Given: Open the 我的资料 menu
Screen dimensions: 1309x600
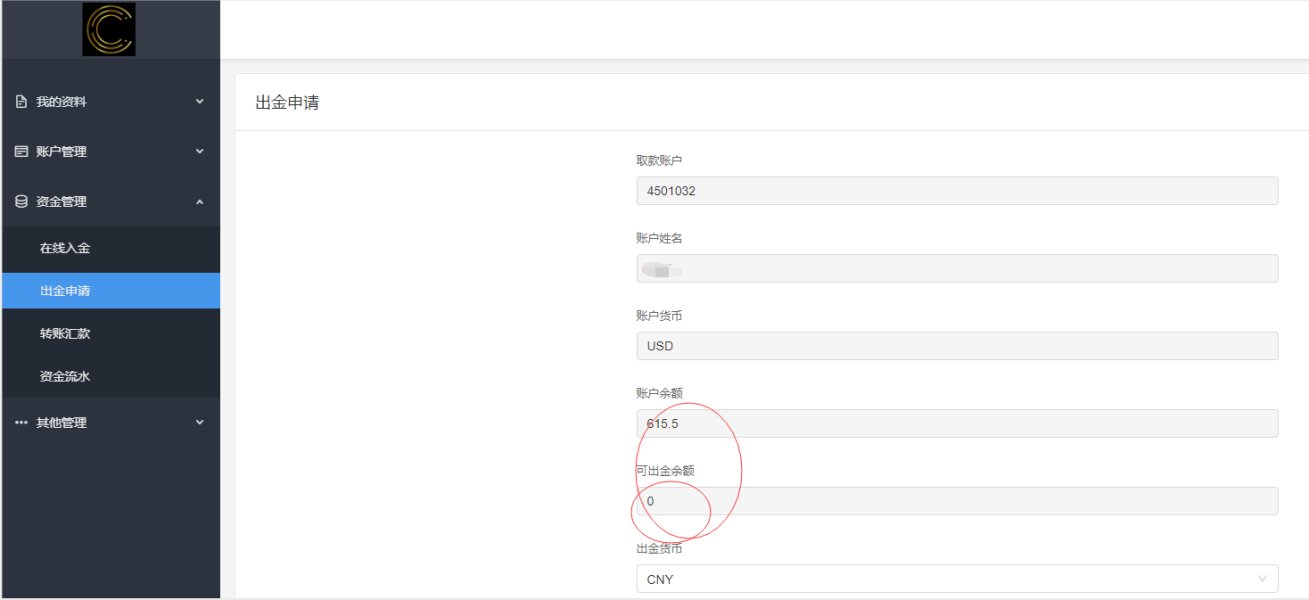Looking at the screenshot, I should tap(110, 102).
